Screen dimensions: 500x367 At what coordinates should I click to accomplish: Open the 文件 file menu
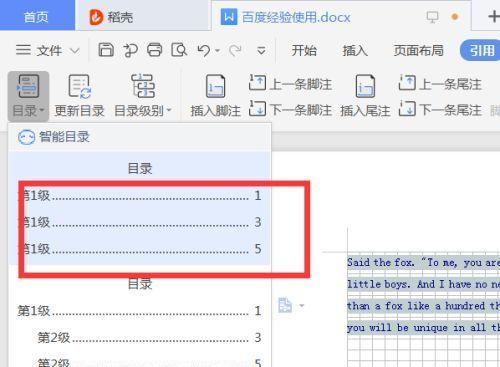coord(49,51)
